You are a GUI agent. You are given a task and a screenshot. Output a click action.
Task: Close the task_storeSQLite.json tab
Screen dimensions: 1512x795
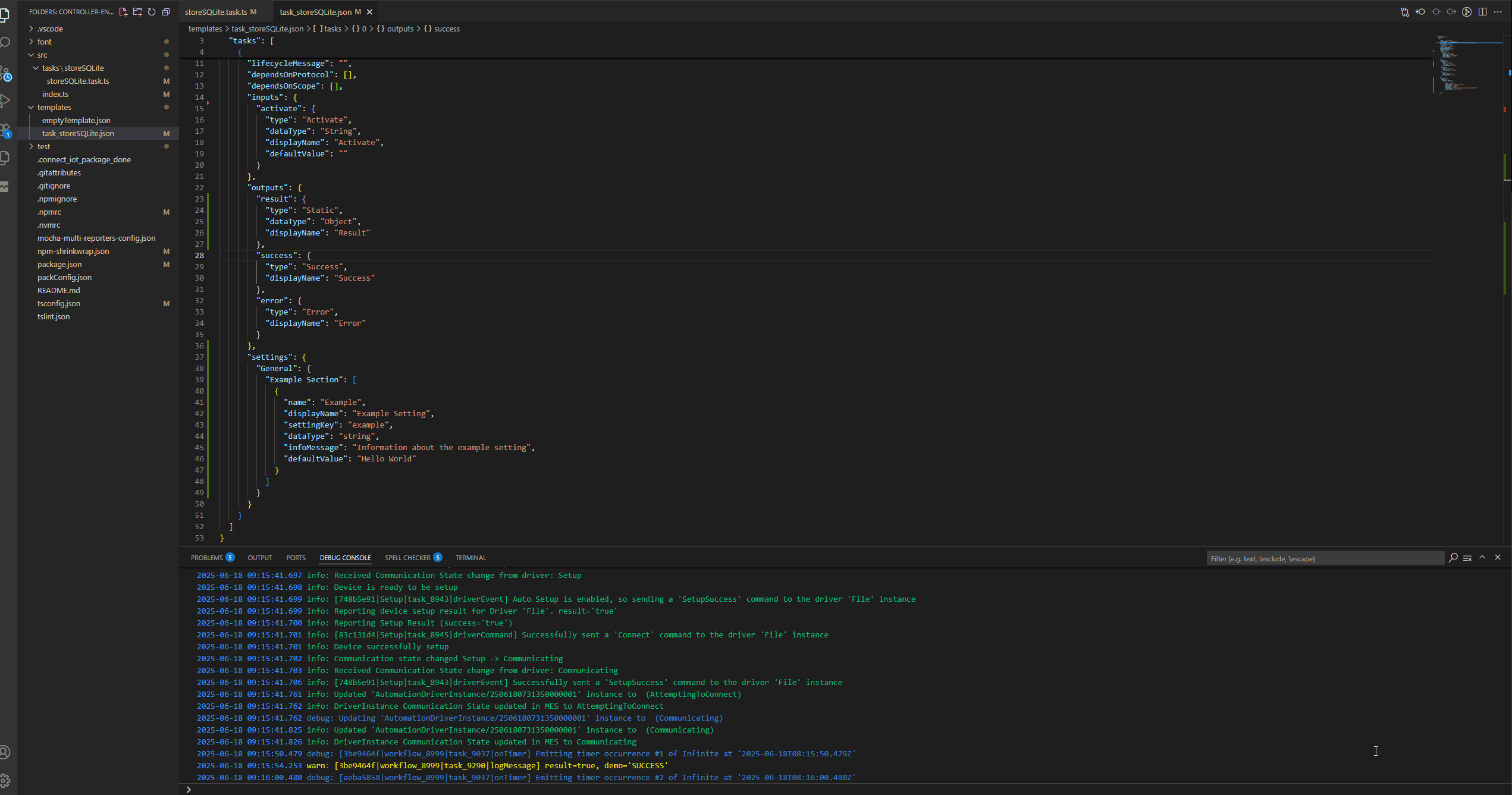point(369,12)
